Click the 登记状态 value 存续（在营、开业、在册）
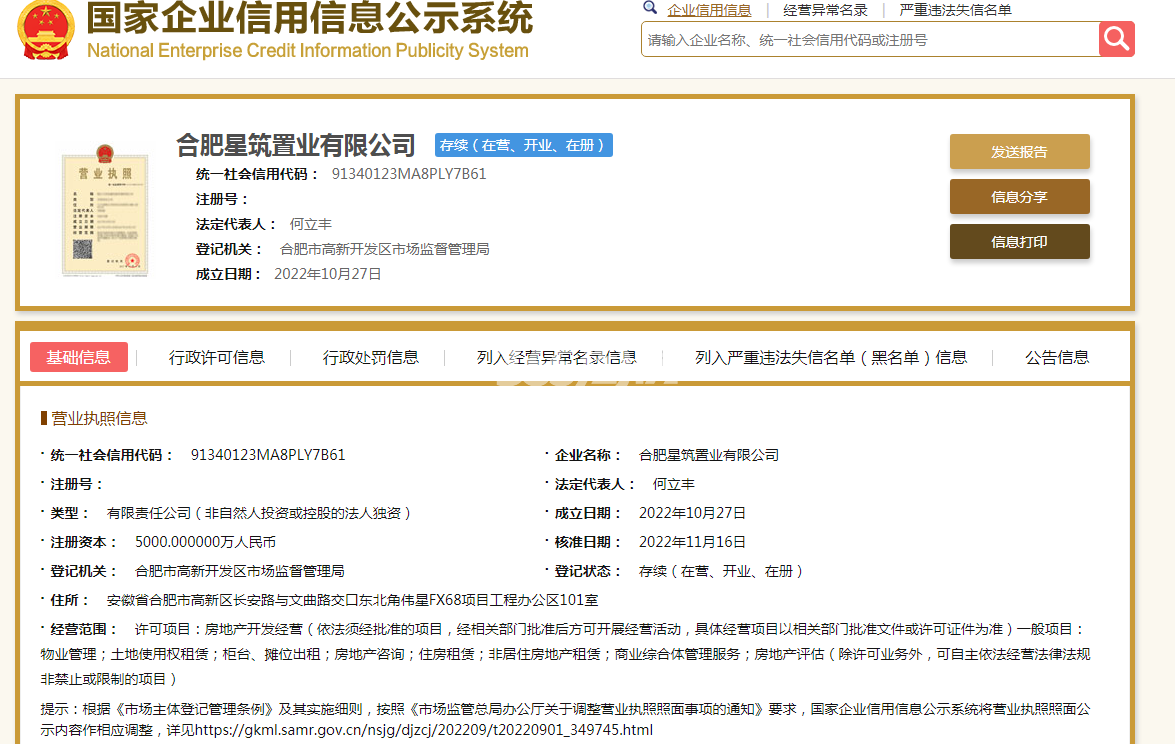 click(x=721, y=571)
